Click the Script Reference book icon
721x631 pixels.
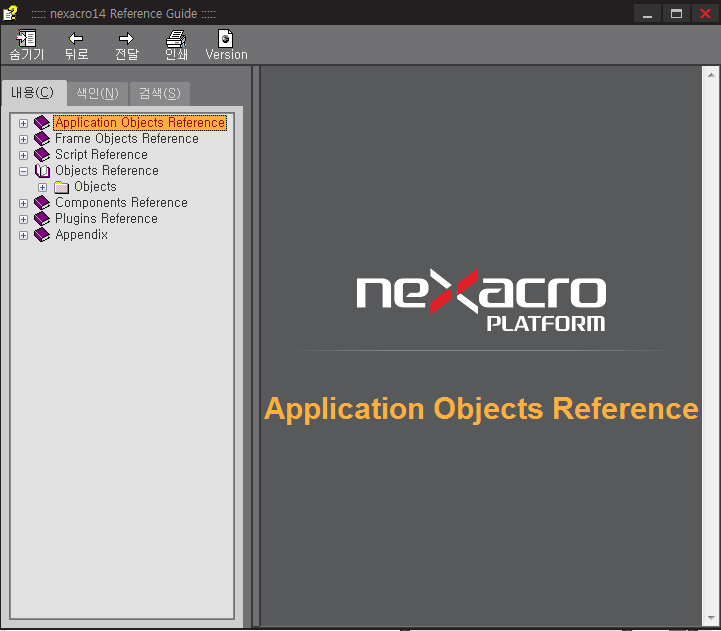[x=42, y=155]
